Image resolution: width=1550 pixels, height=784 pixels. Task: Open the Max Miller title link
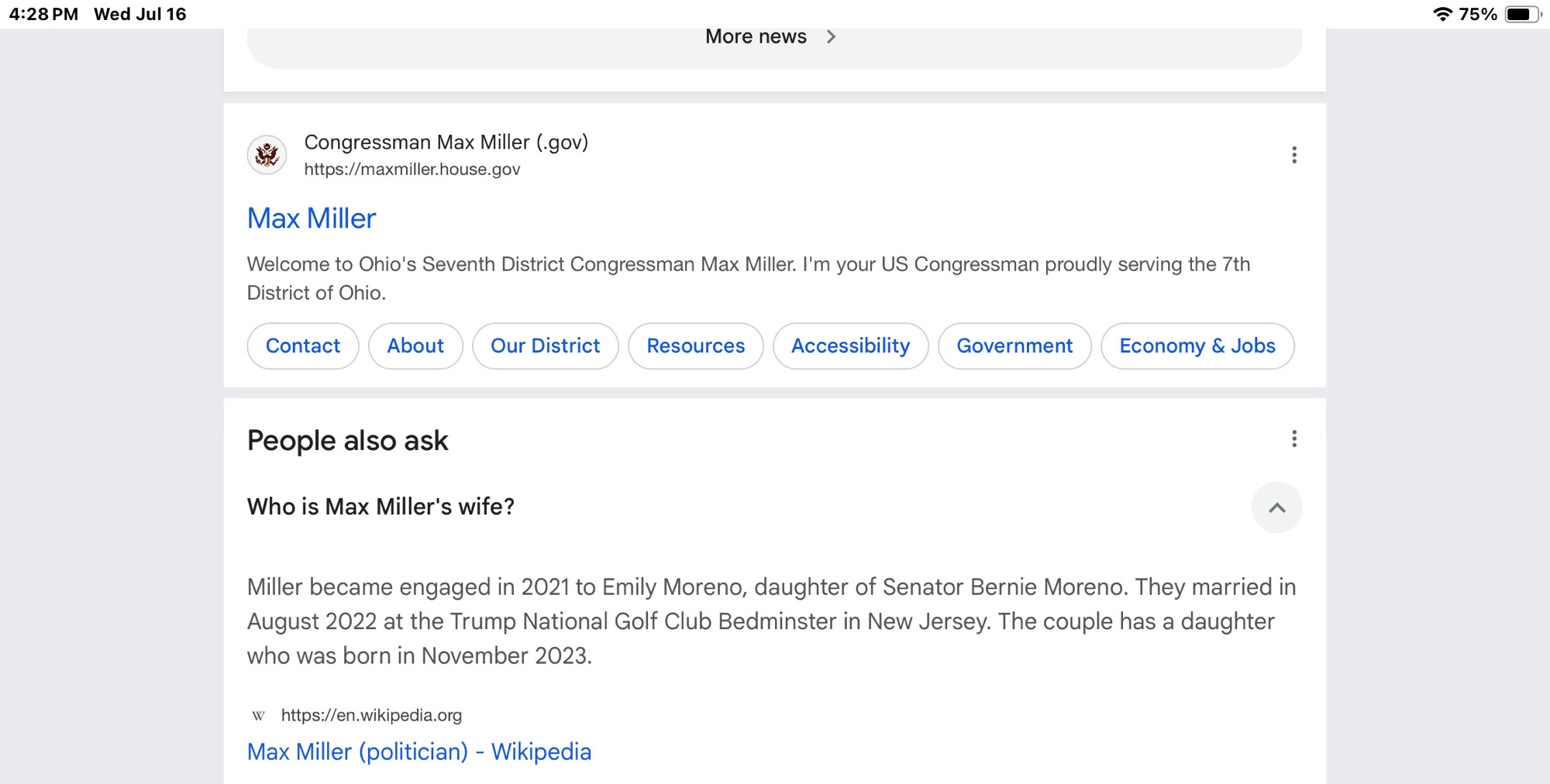click(312, 218)
